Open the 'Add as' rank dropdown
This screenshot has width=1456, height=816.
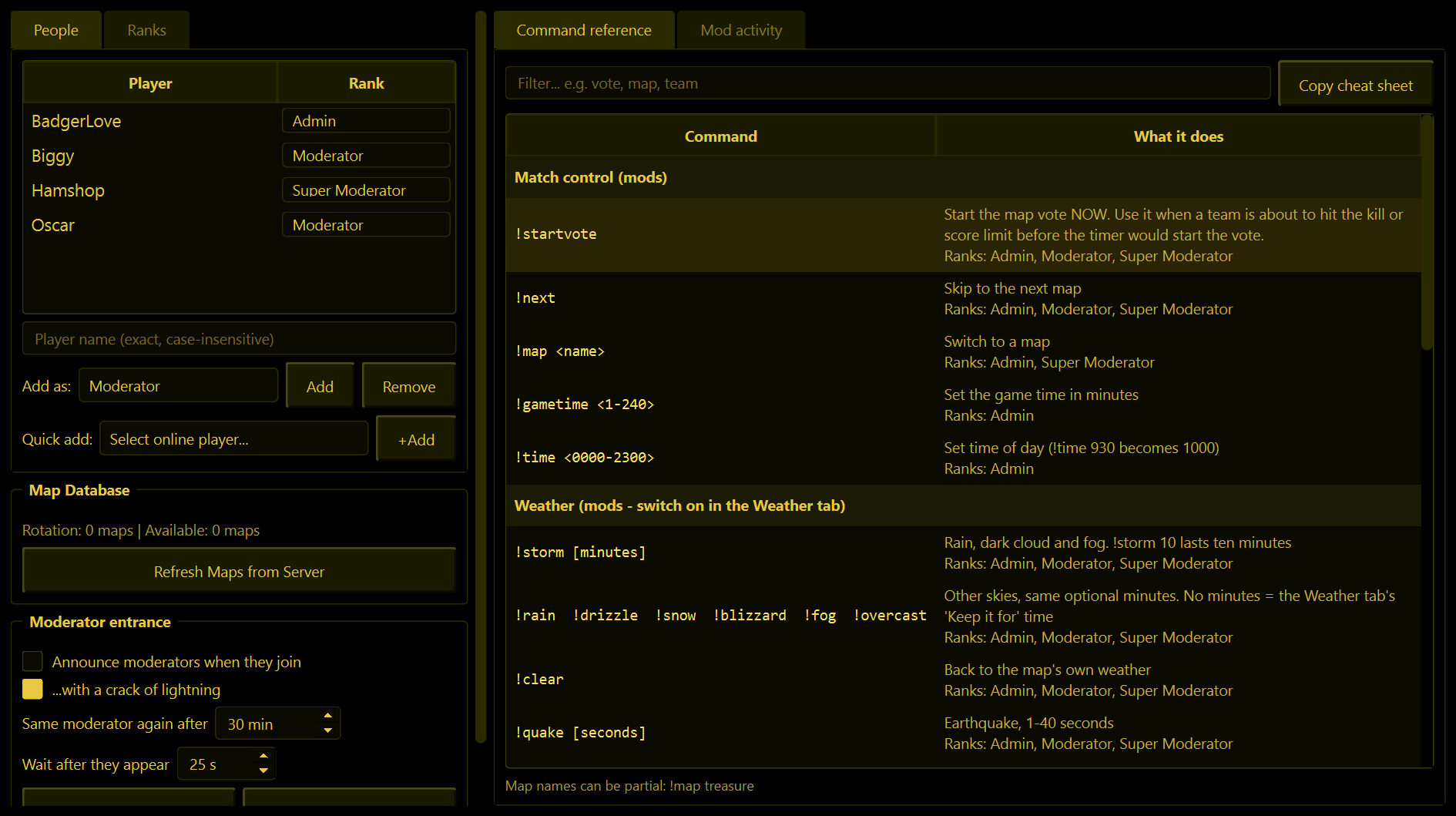[x=179, y=385]
